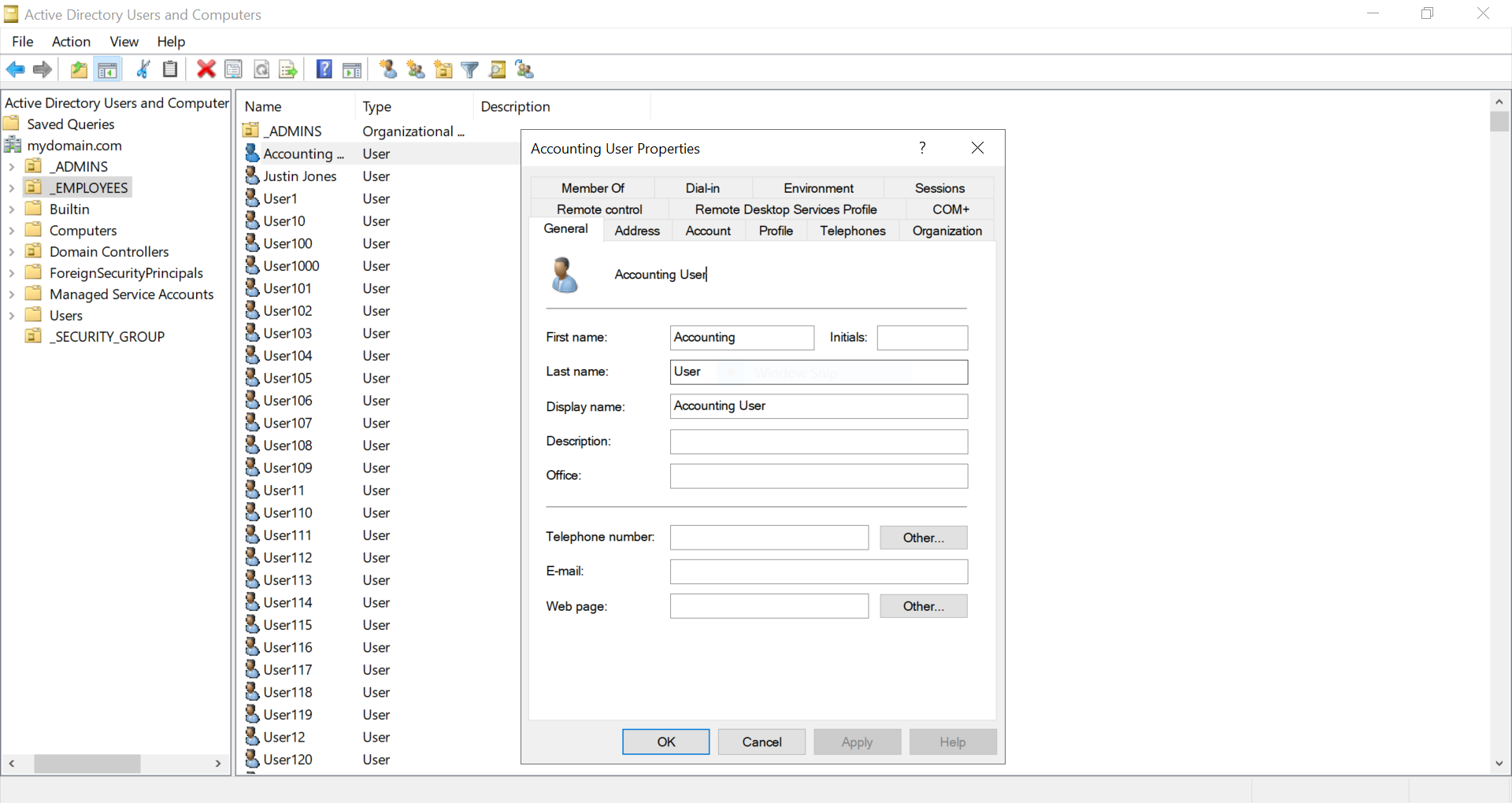Click vertical scrollbar down arrow

click(1499, 764)
